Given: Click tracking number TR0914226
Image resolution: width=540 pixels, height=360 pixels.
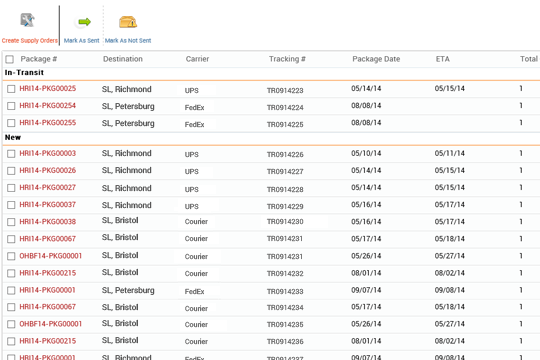Looking at the screenshot, I should (x=285, y=154).
